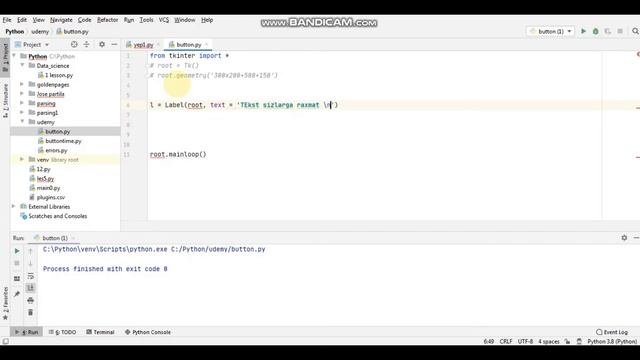Screen dimensions: 640x360
Task: Rerun the program in Run panel
Action: point(17,251)
